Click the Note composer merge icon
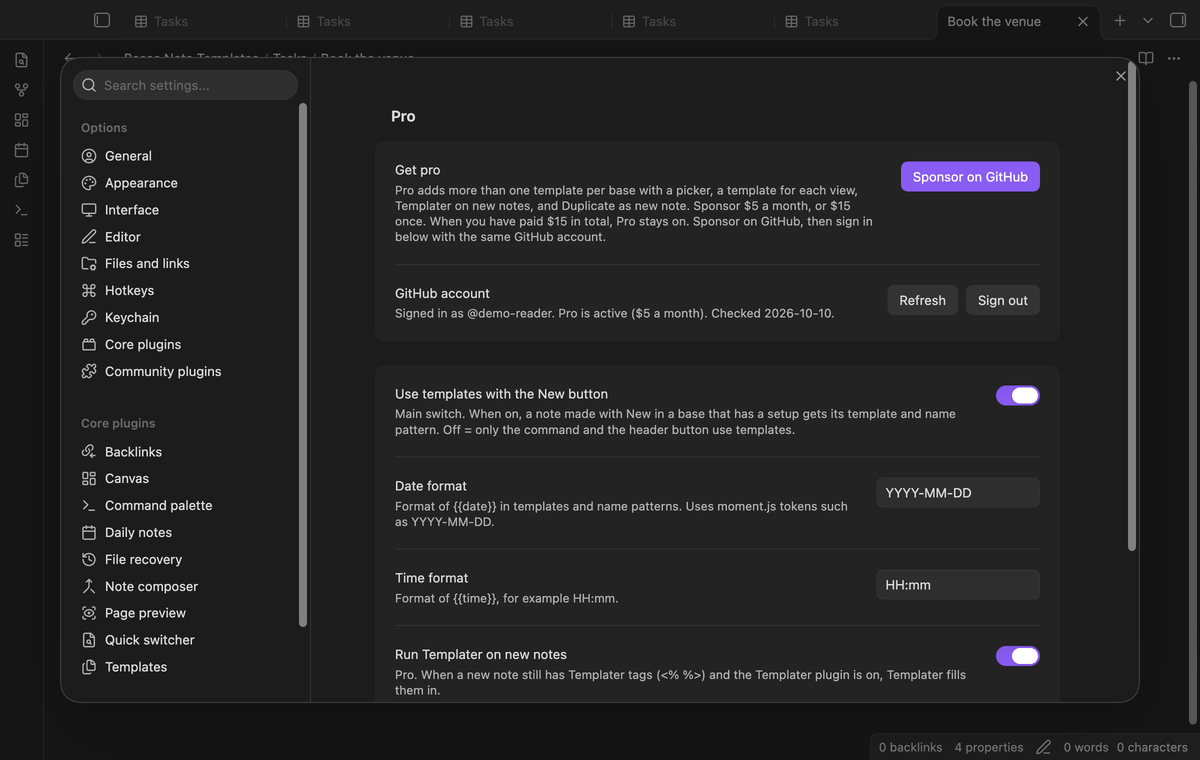 tap(89, 586)
